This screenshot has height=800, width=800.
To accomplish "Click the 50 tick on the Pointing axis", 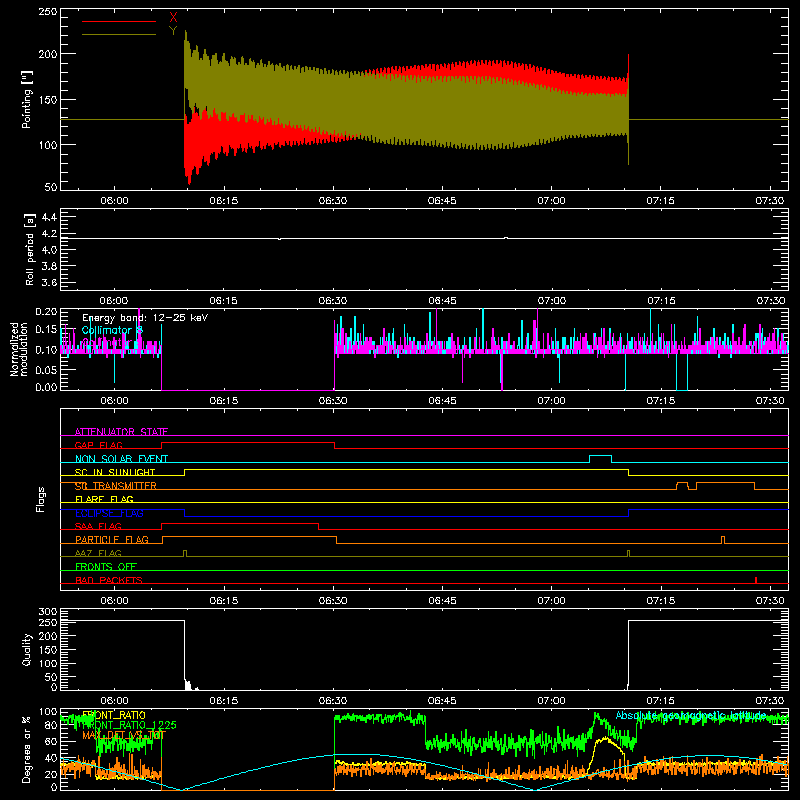I will (51, 187).
